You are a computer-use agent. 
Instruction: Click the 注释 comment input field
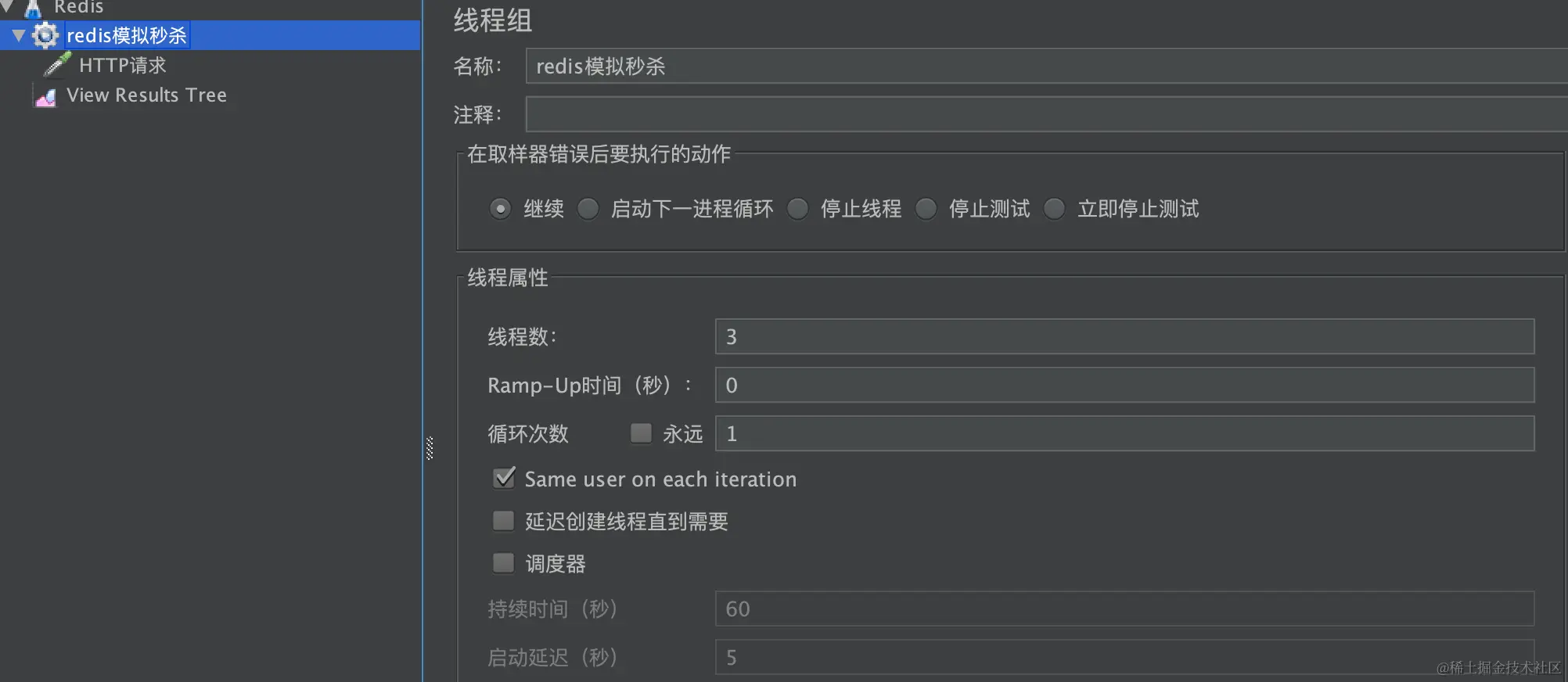tap(1047, 114)
